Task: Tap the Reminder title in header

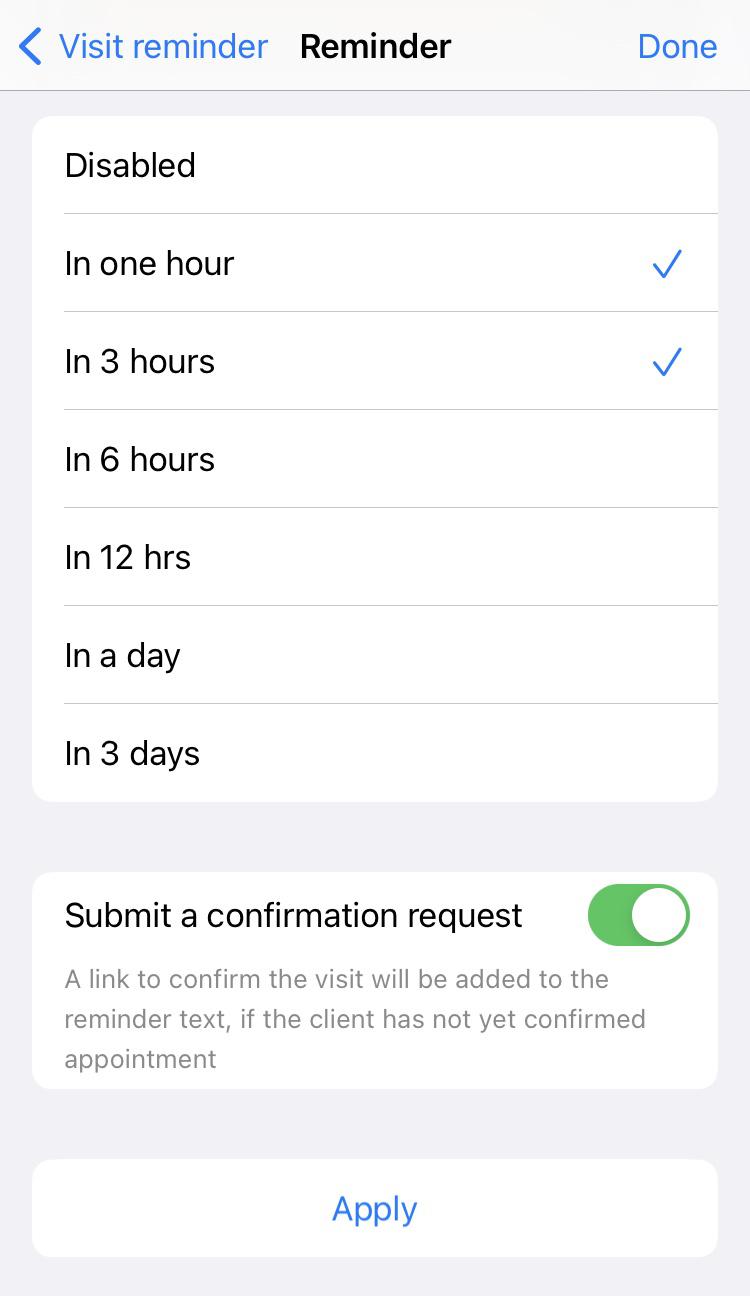Action: coord(375,46)
